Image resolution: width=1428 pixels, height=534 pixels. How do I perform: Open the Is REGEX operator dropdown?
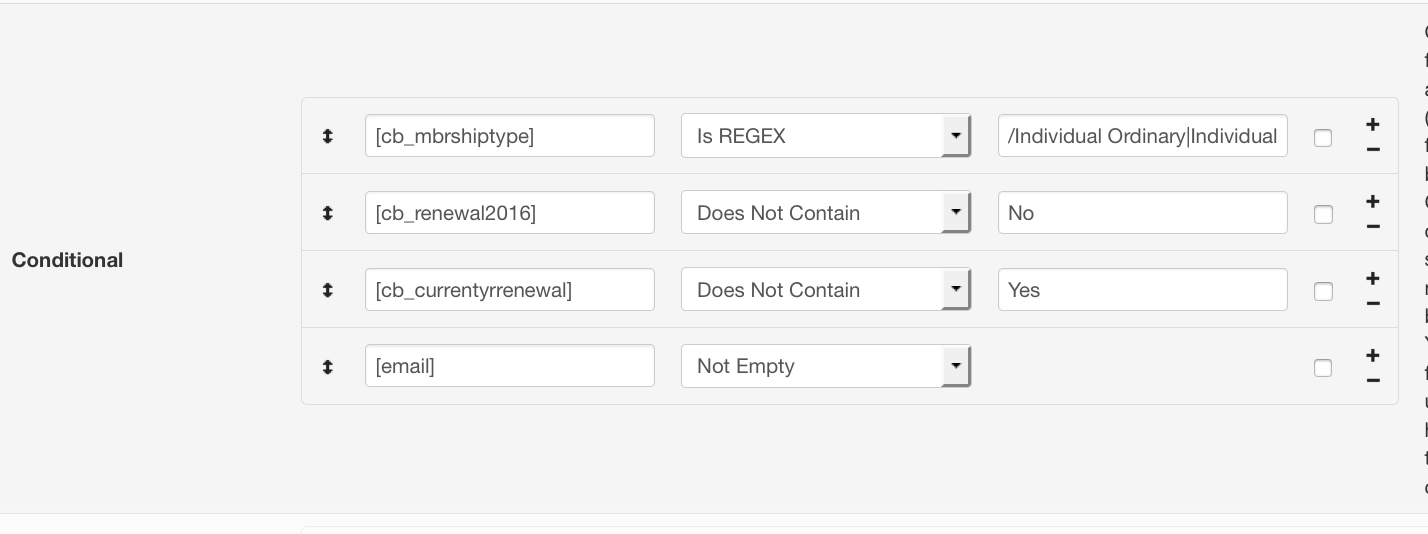[826, 136]
